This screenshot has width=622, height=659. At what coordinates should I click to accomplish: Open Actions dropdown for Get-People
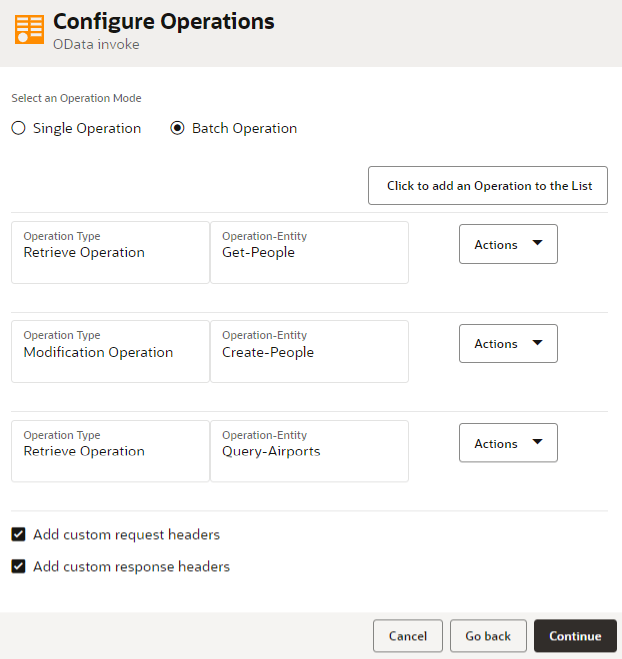point(508,244)
